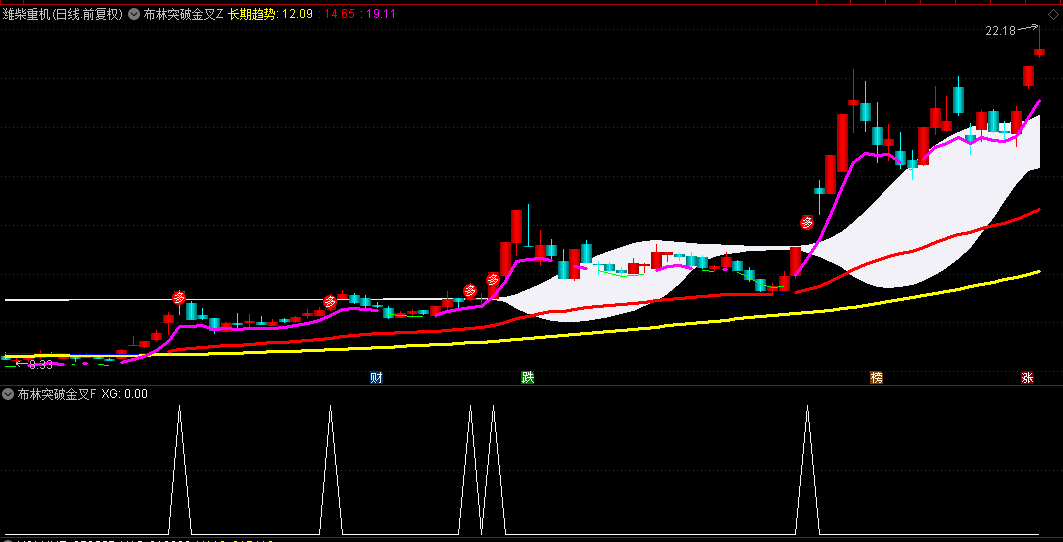This screenshot has height=542, width=1063.
Task: Click the yellow value 12.09
Action: (x=297, y=14)
